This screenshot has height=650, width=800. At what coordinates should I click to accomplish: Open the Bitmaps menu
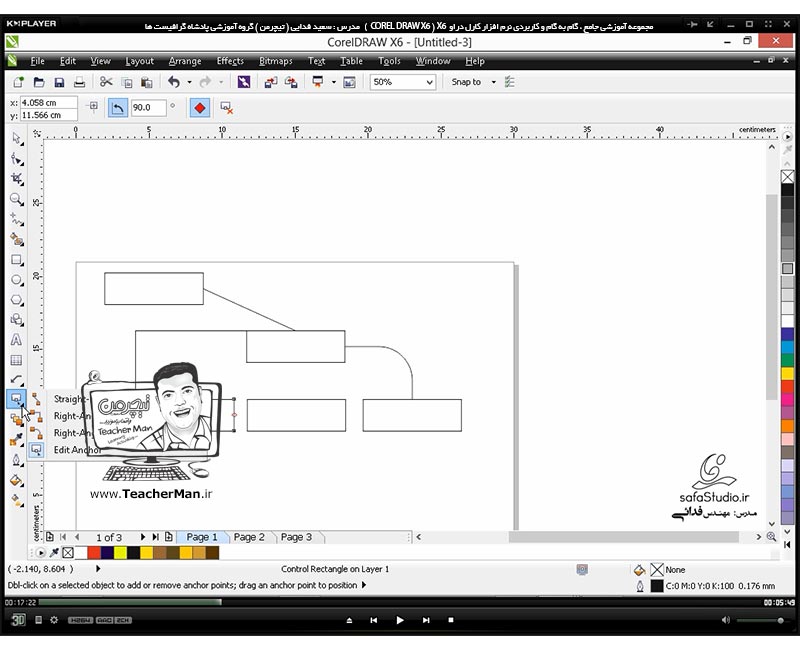pos(276,61)
